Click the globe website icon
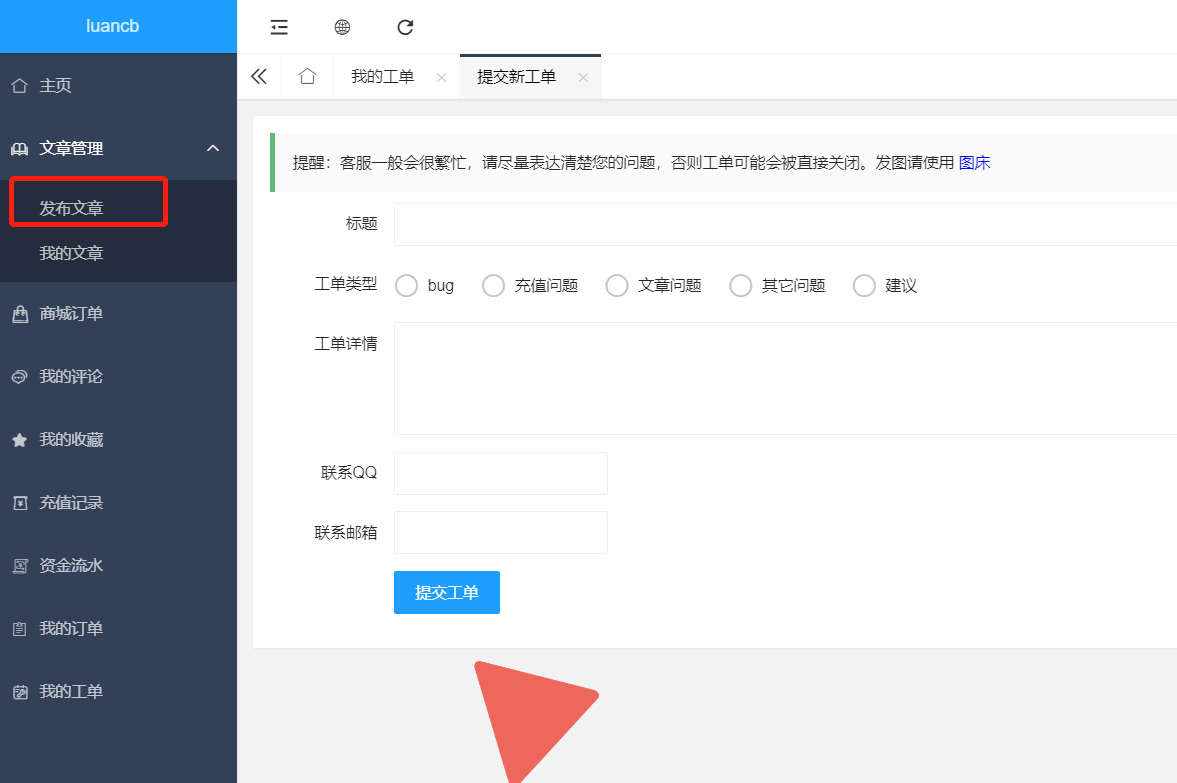This screenshot has width=1177, height=783. [x=342, y=27]
